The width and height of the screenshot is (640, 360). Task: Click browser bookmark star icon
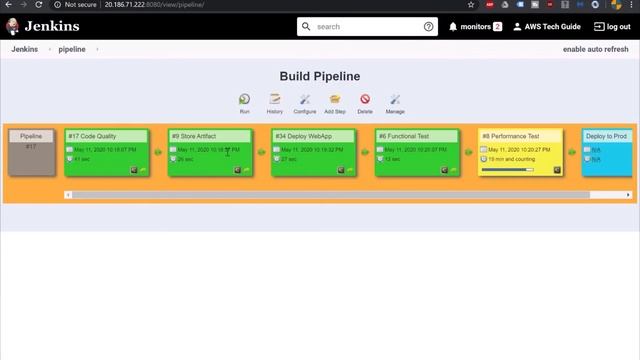point(471,4)
